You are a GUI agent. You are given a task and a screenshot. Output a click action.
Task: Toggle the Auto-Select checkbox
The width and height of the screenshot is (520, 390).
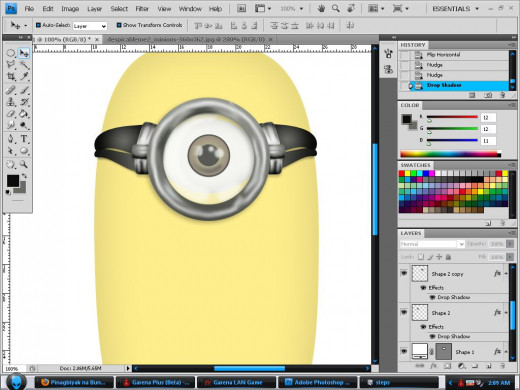(38, 25)
